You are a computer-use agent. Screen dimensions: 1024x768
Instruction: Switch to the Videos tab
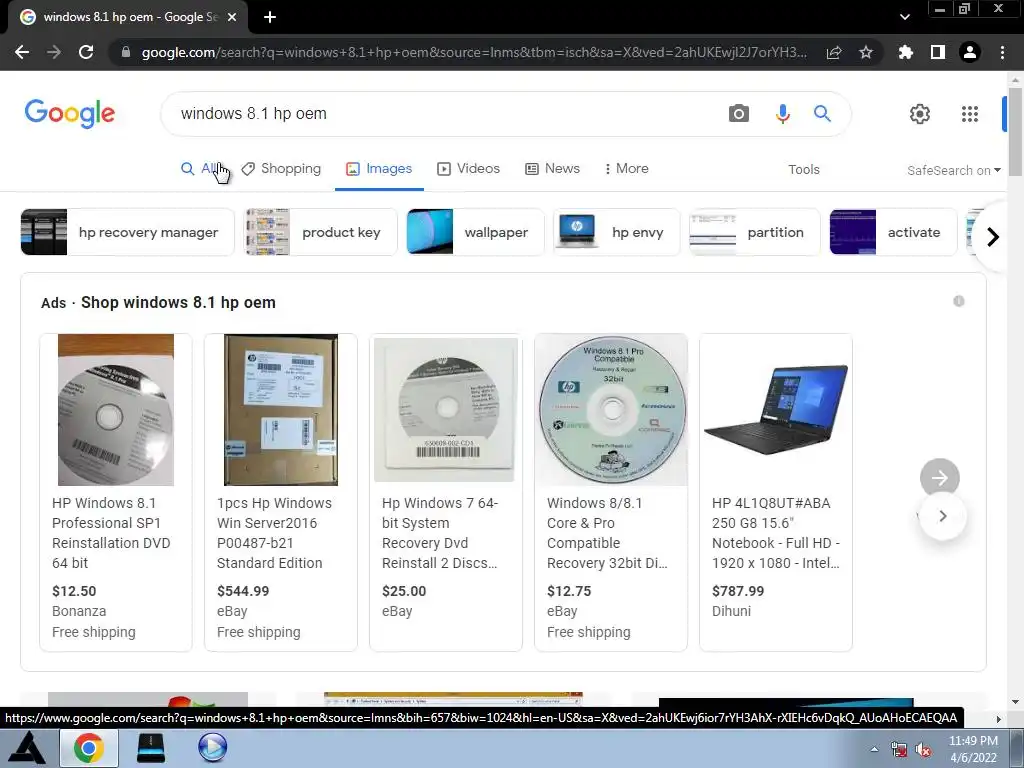[468, 168]
